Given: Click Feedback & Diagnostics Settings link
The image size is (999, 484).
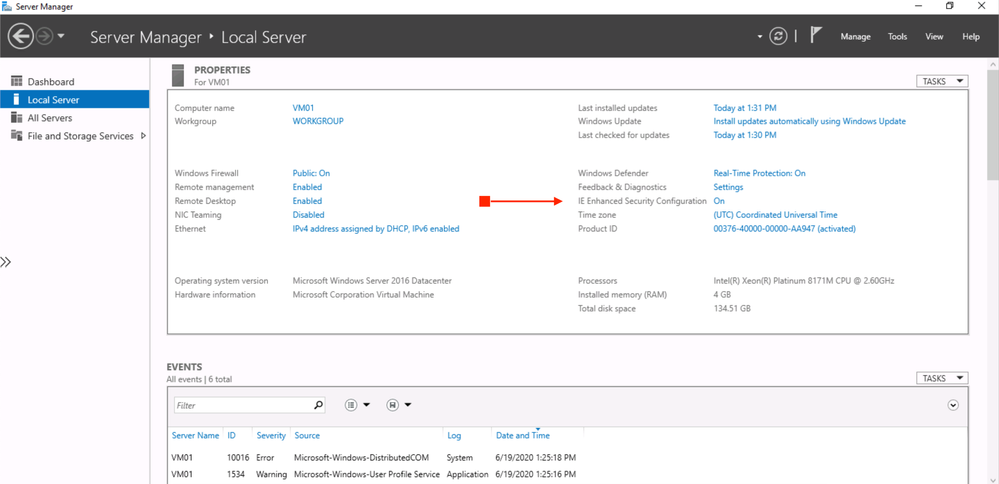Looking at the screenshot, I should point(728,187).
